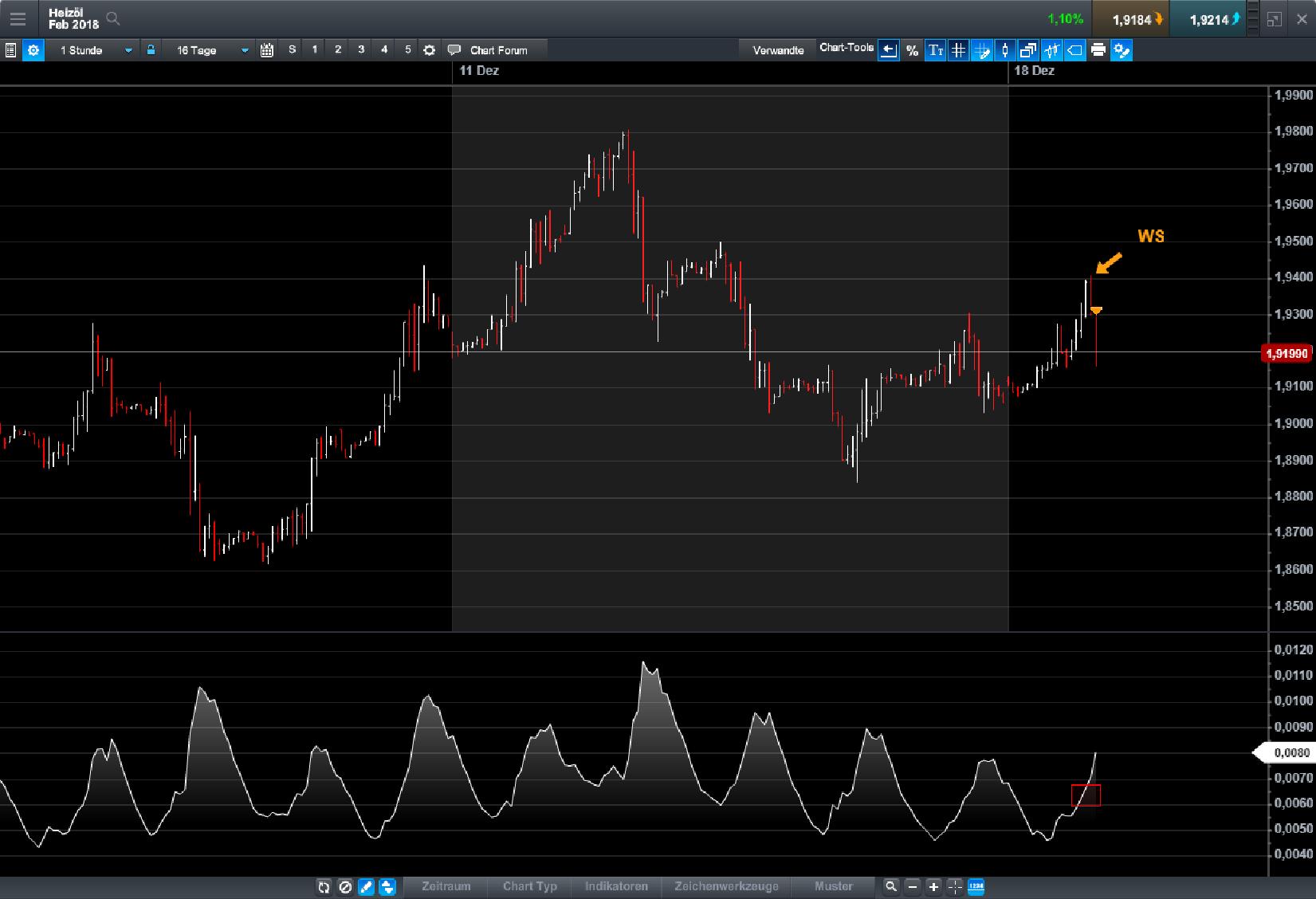1316x899 pixels.
Task: Open the grid settings icon in Chart-Tools
Action: point(958,49)
